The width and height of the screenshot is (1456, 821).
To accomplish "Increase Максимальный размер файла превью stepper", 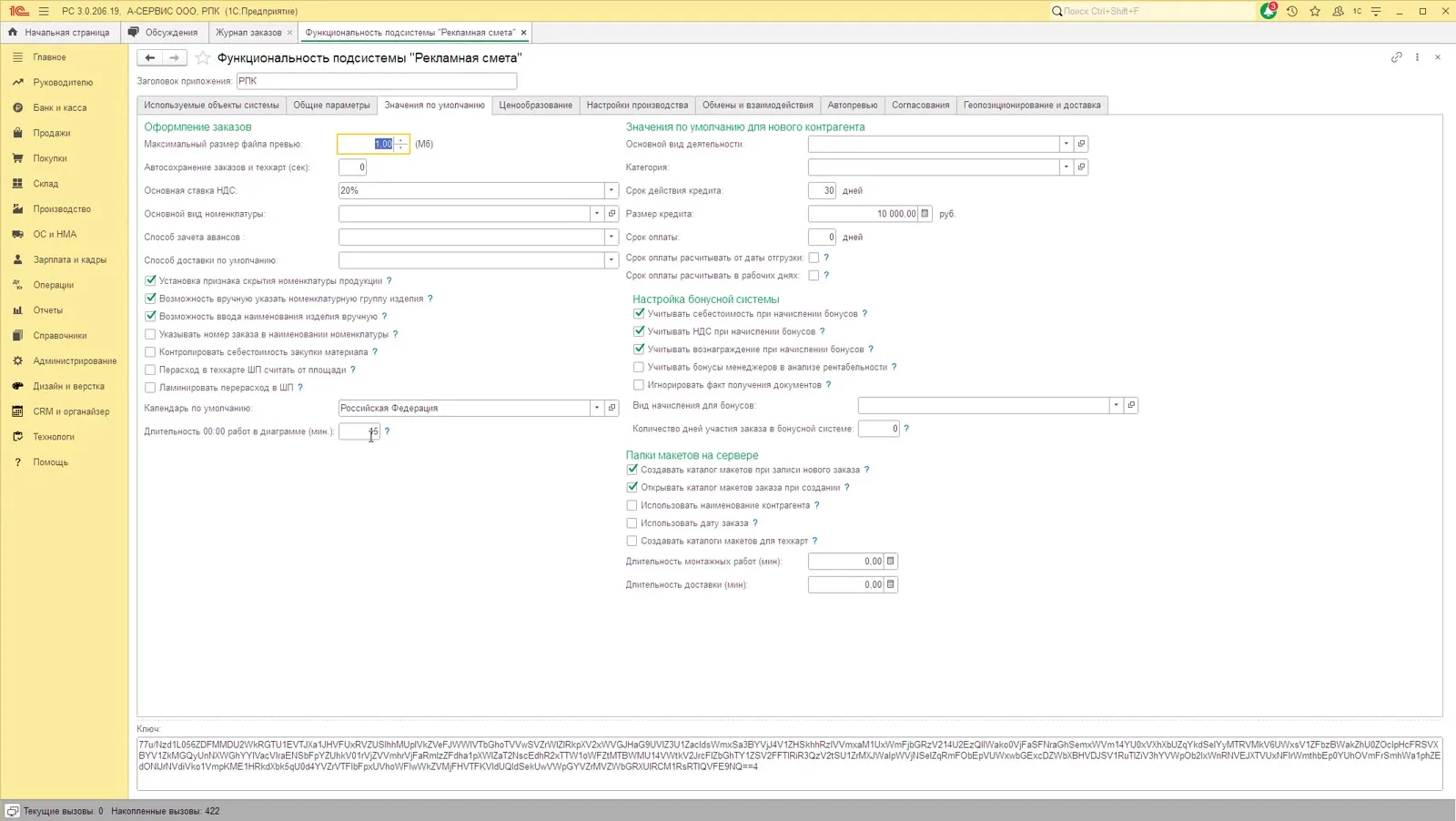I will click(x=401, y=140).
